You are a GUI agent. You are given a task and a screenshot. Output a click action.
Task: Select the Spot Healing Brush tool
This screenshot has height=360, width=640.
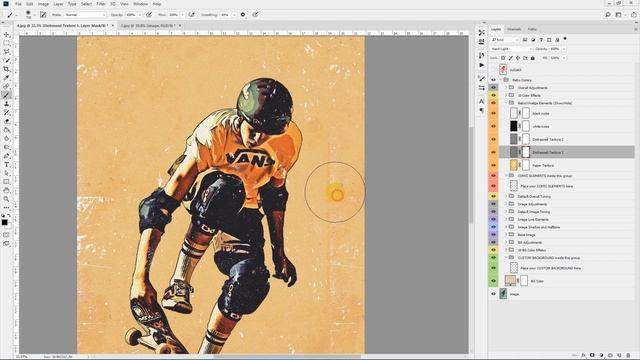pos(6,87)
